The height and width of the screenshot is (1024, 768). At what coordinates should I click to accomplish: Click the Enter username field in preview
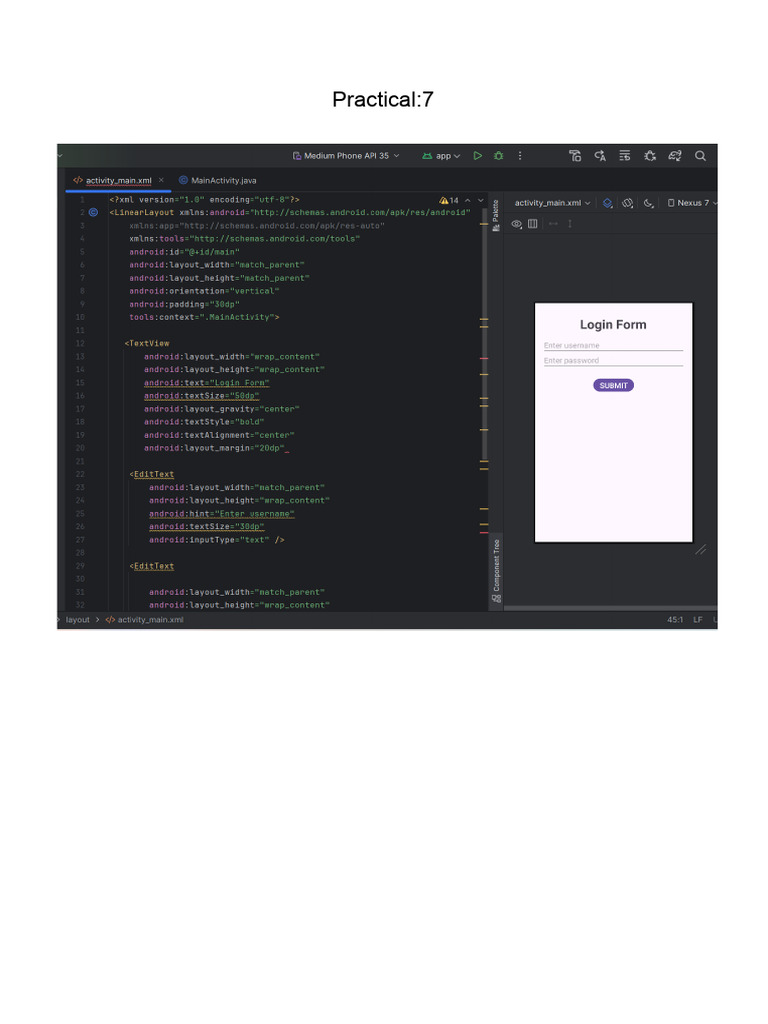(613, 345)
